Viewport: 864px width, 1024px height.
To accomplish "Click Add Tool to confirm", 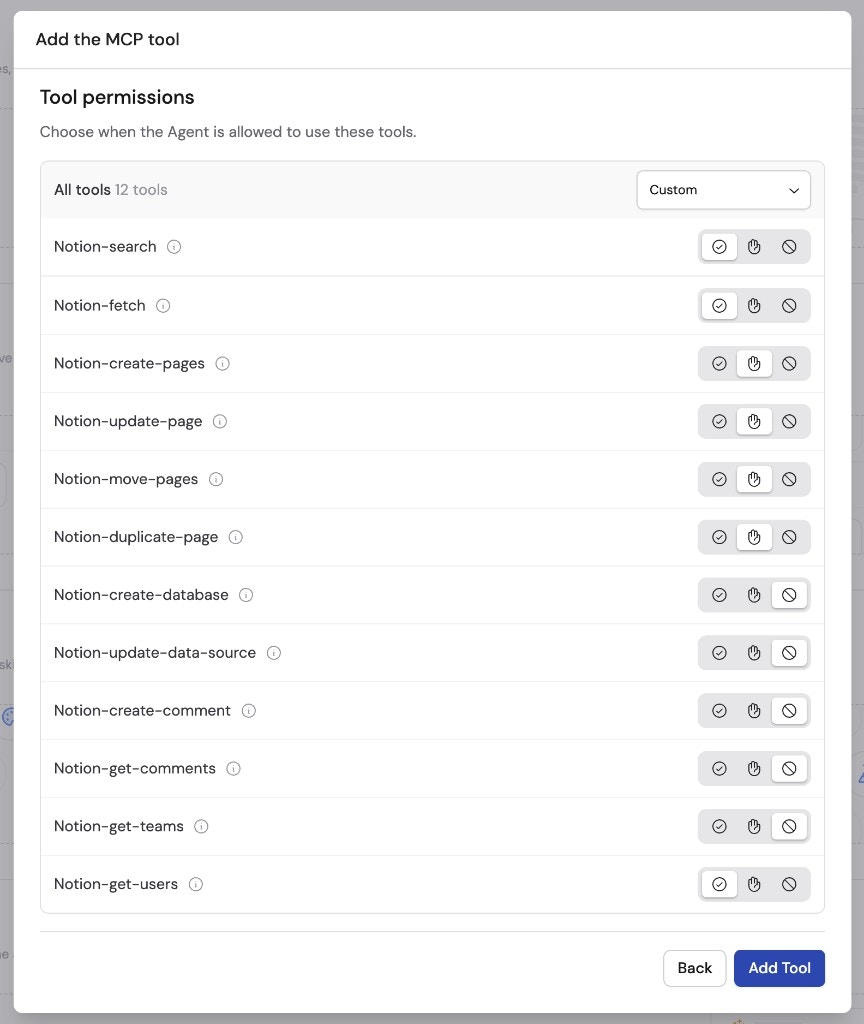I will [779, 968].
